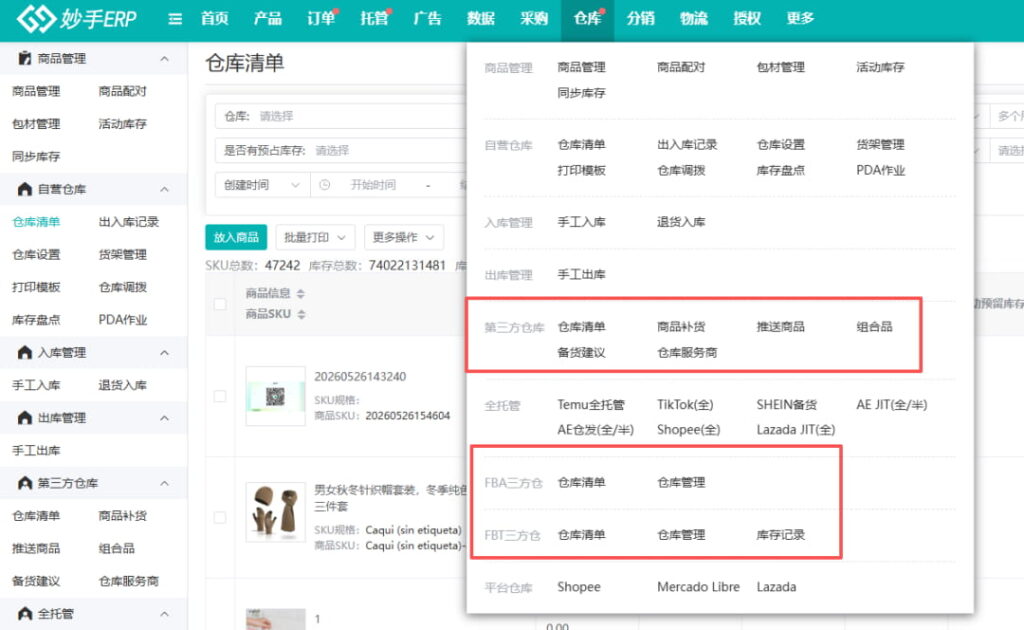Open SHEIN备货 in the dropdown panel
This screenshot has width=1024, height=630.
(787, 405)
